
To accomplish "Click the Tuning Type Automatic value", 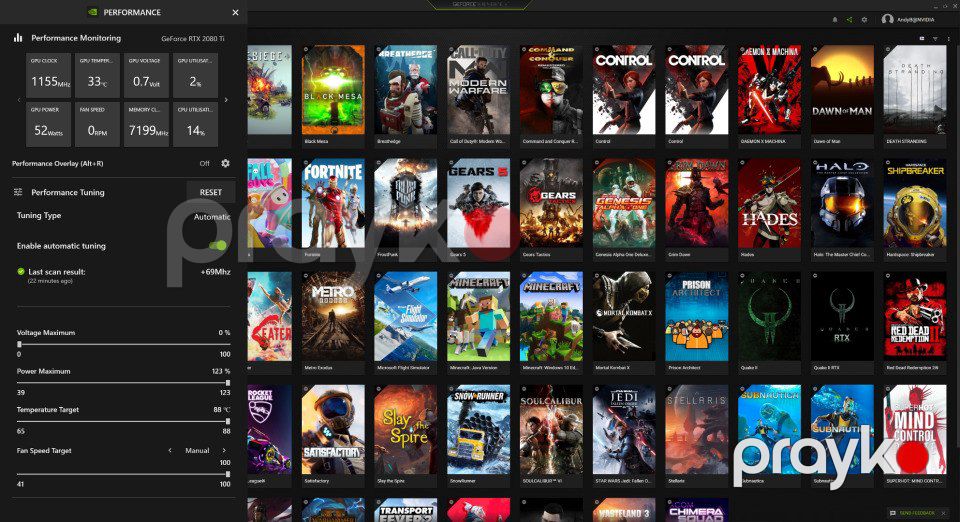I will click(212, 217).
